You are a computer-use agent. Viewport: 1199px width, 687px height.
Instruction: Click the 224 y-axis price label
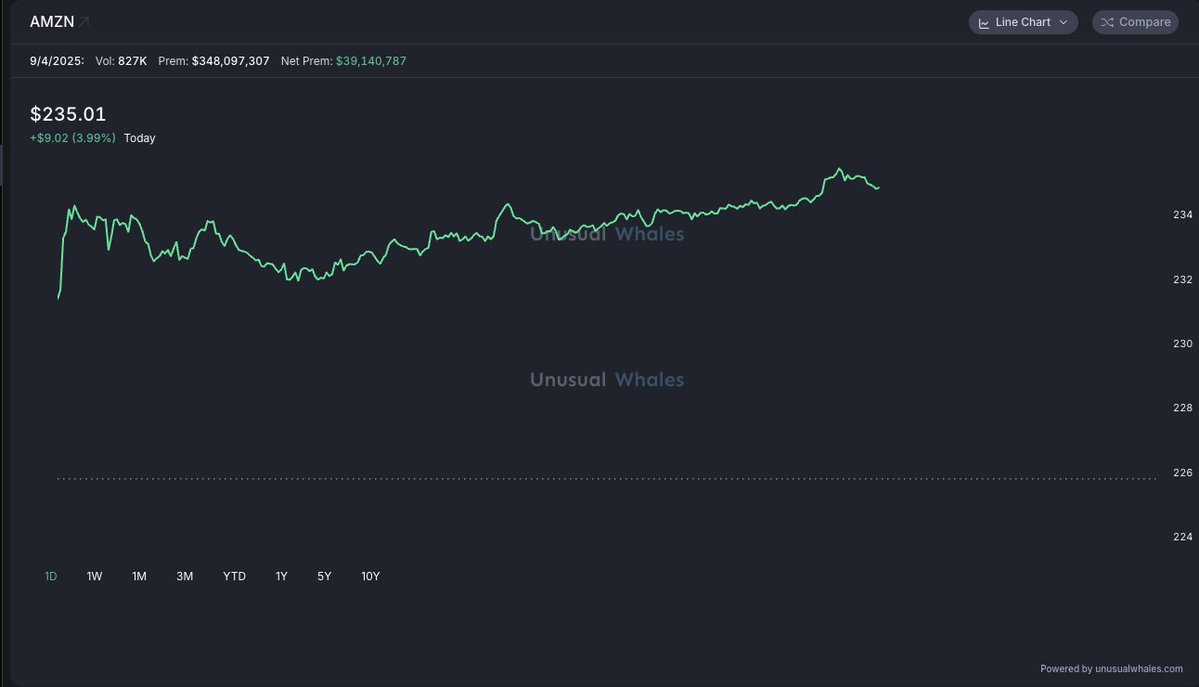point(1182,537)
